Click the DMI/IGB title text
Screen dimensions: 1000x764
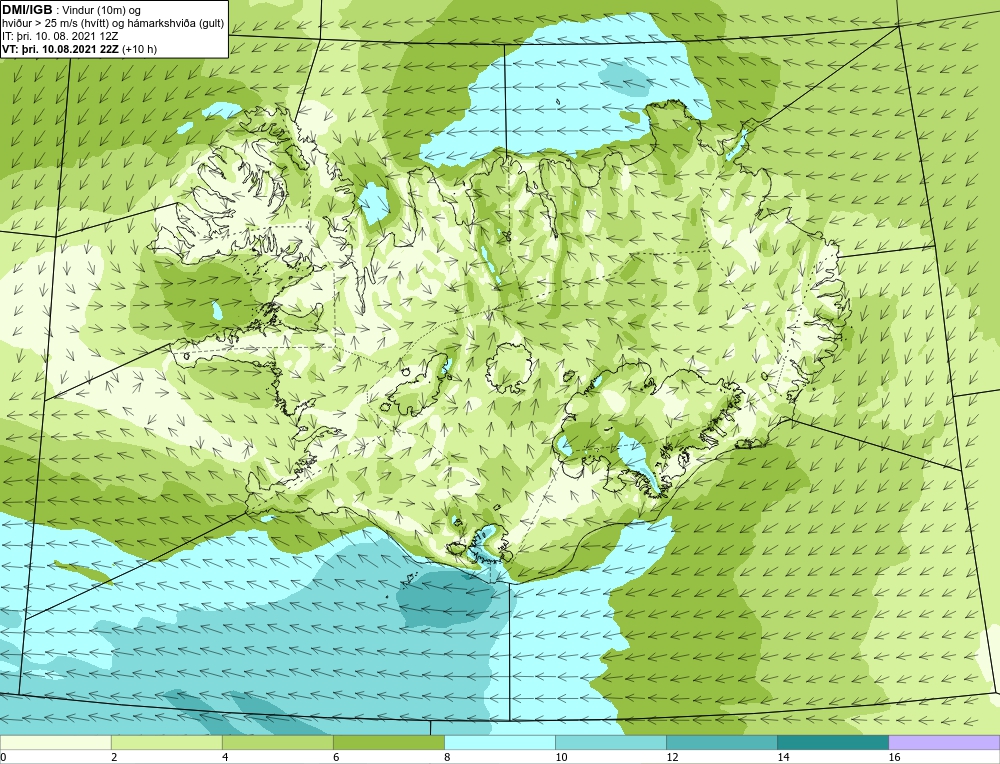point(27,10)
